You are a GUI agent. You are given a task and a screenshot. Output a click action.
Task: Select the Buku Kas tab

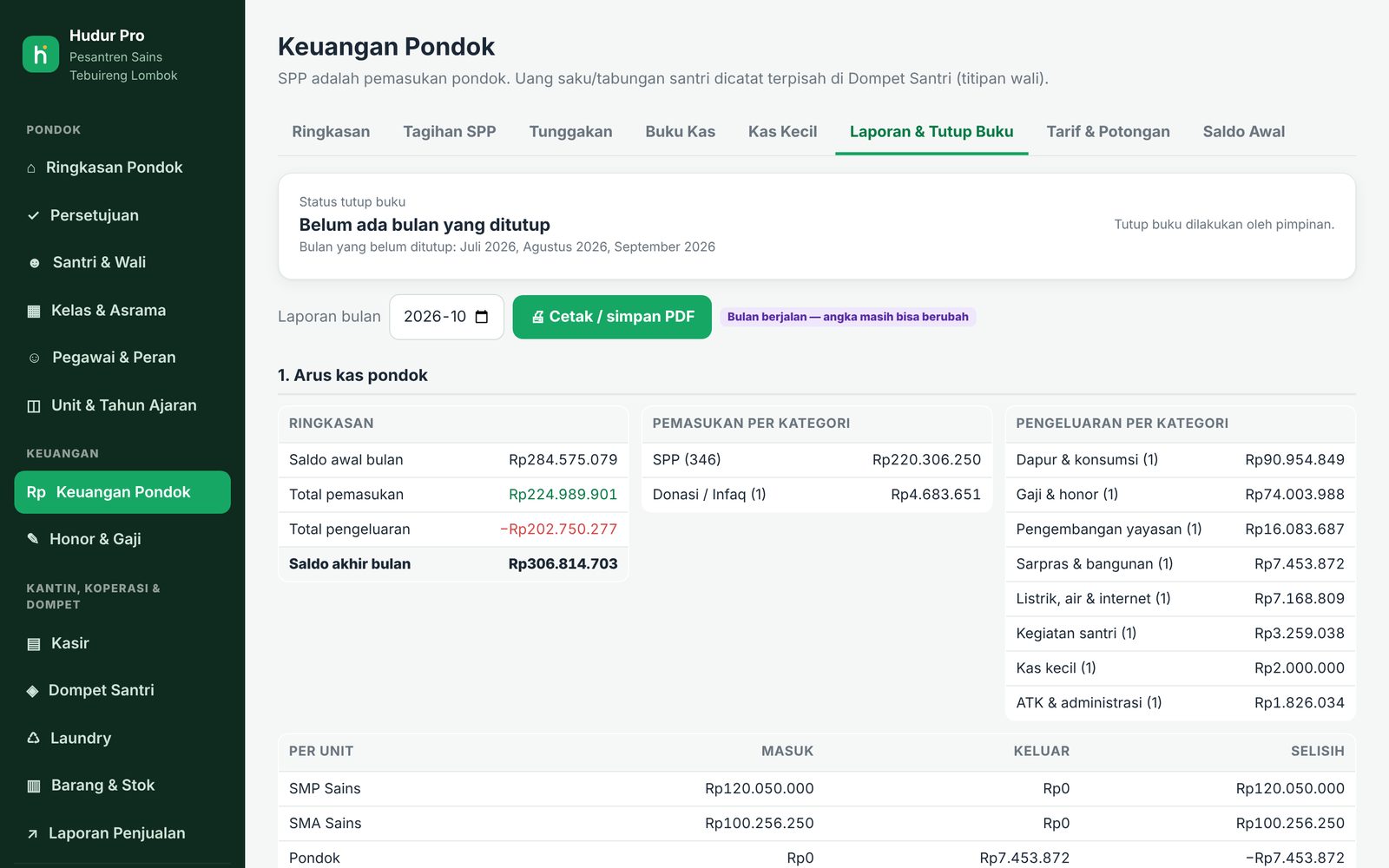(680, 132)
